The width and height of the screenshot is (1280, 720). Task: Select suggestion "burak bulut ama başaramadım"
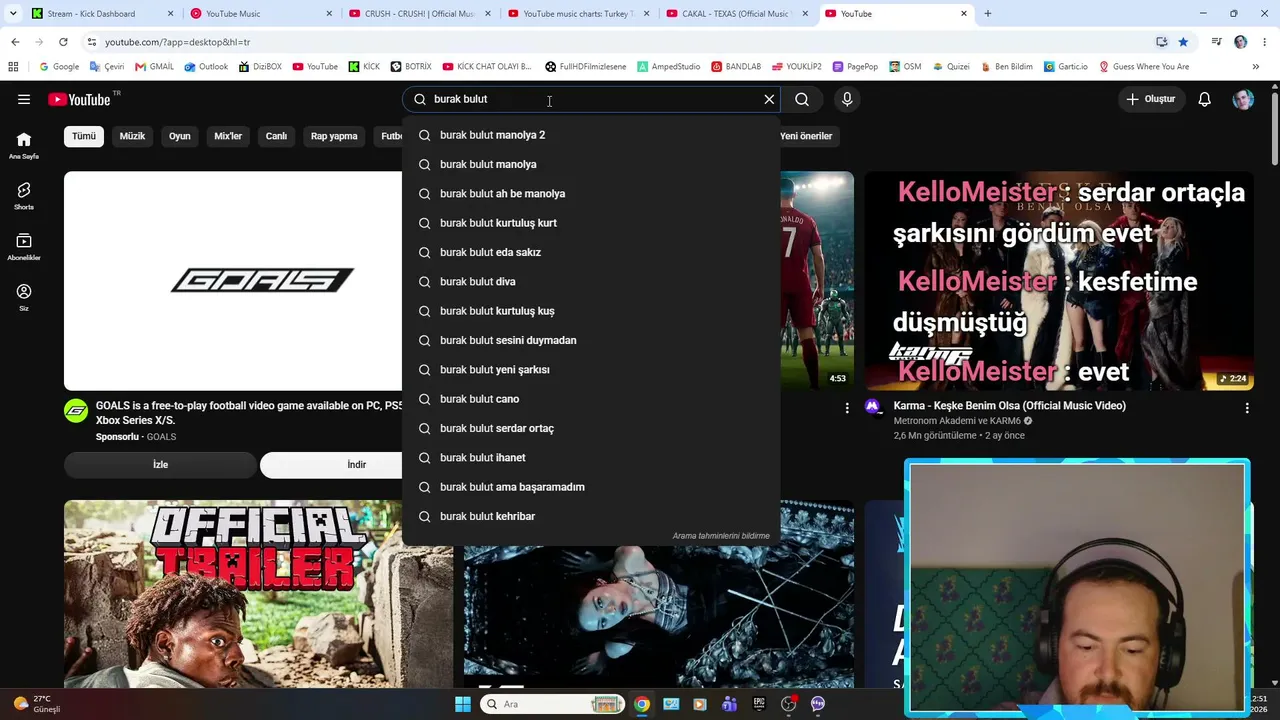coord(591,487)
